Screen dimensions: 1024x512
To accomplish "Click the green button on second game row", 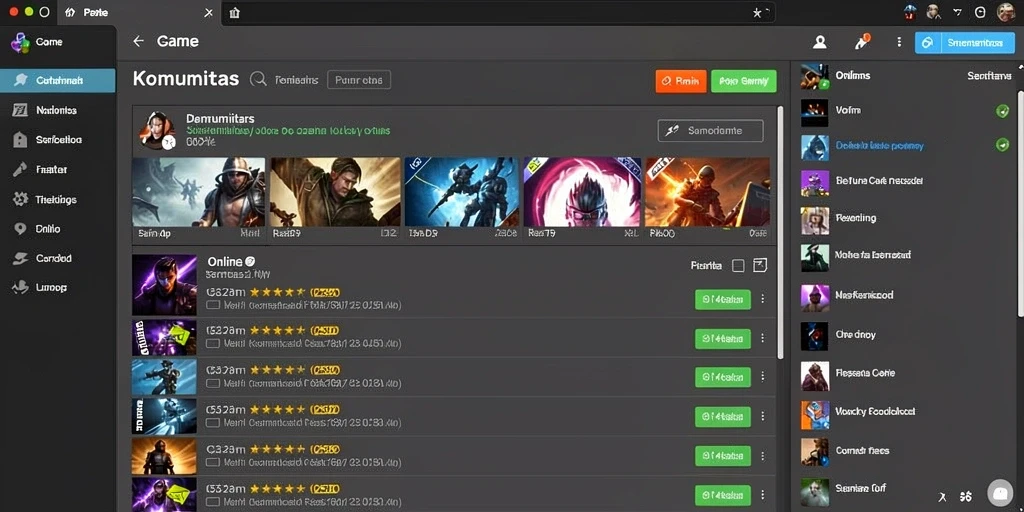I will coord(722,338).
